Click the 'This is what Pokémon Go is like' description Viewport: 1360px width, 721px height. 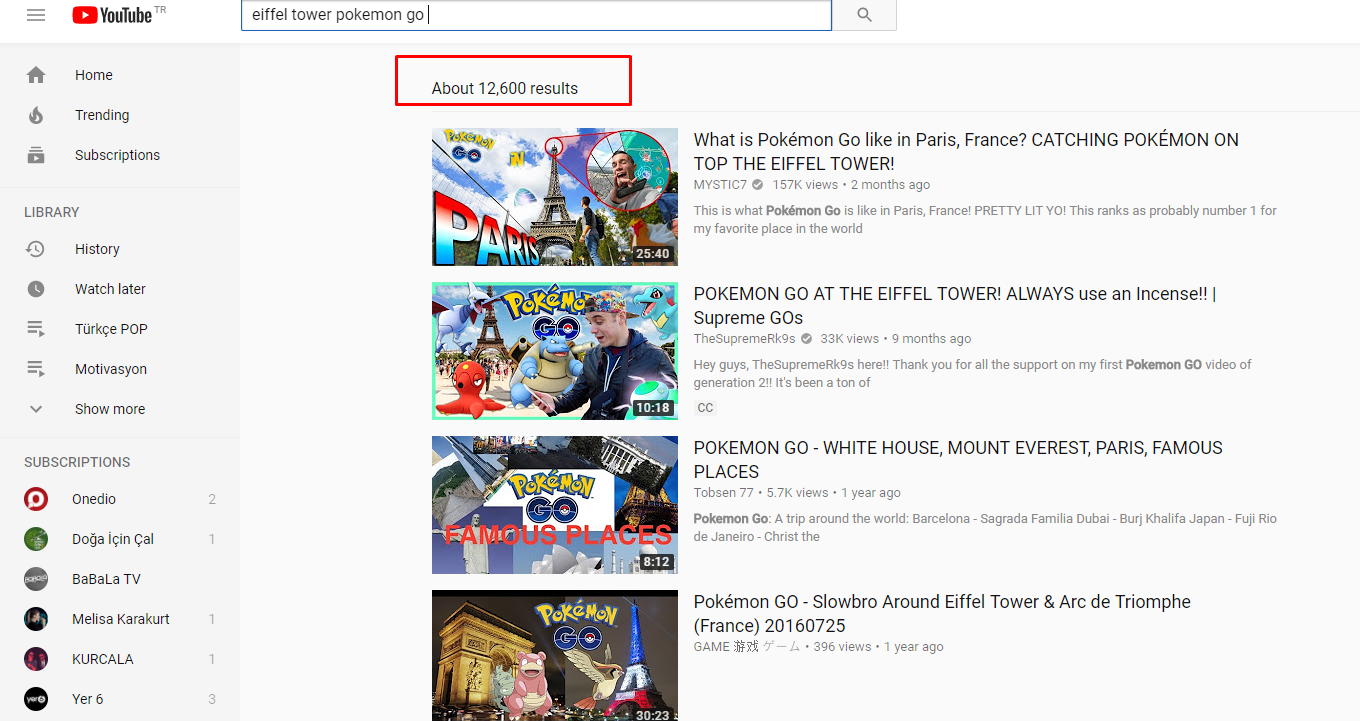[985, 220]
